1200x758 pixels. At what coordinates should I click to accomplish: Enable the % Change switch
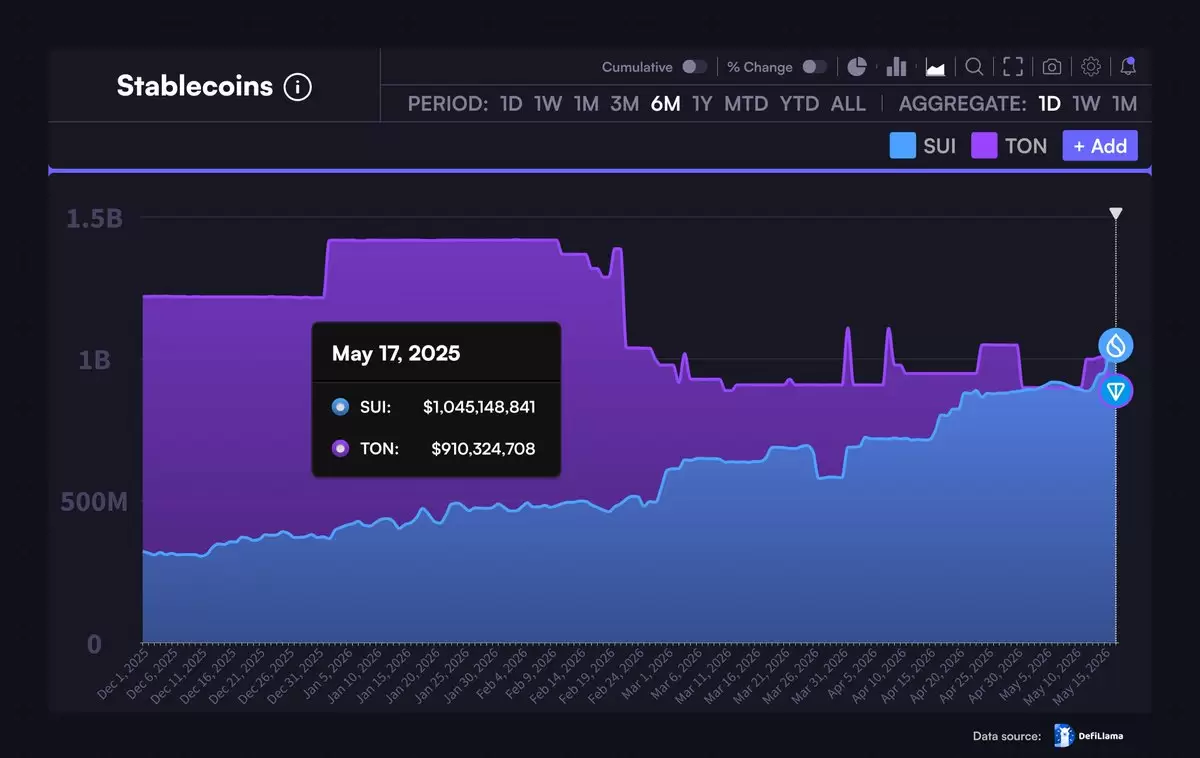point(815,67)
